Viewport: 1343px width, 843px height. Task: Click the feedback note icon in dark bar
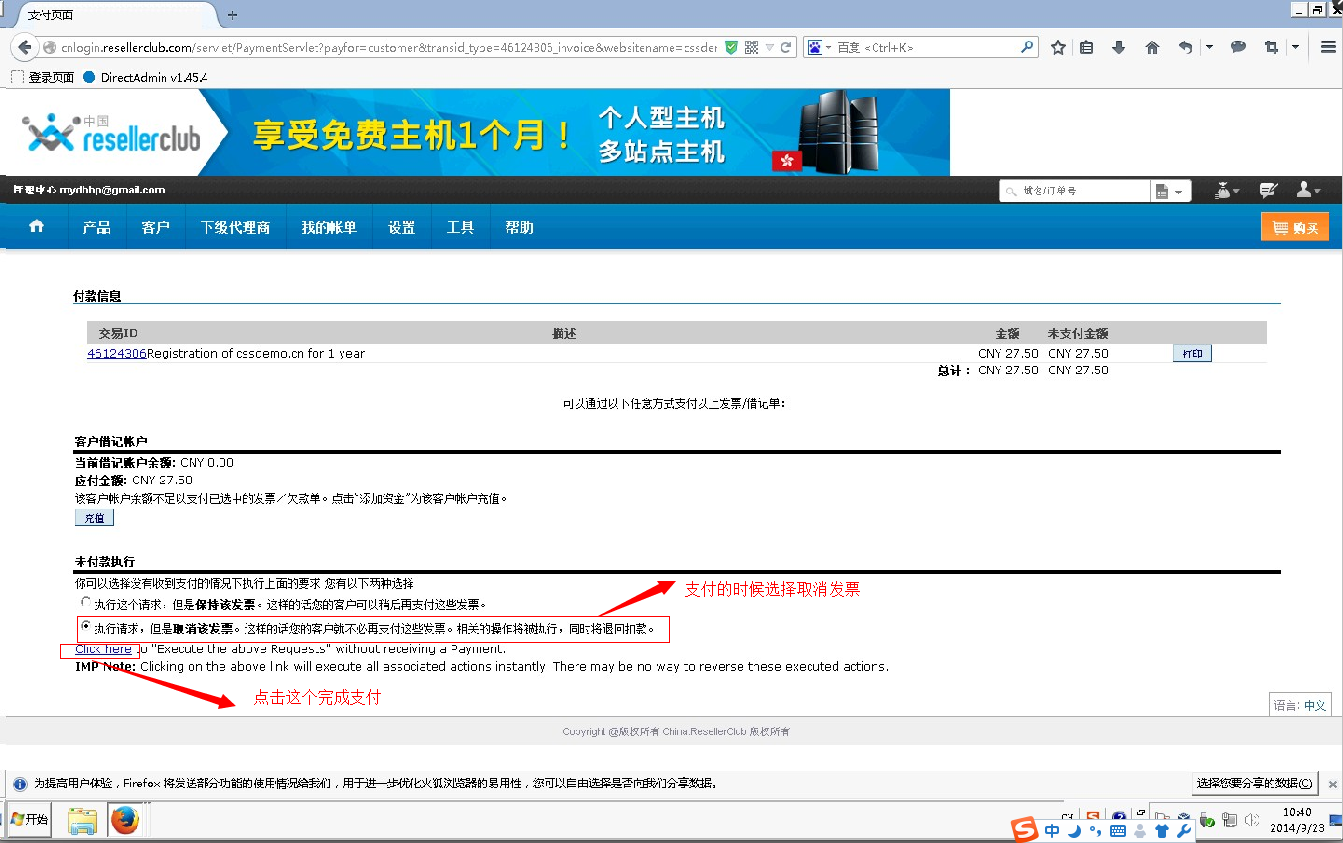click(x=1269, y=190)
